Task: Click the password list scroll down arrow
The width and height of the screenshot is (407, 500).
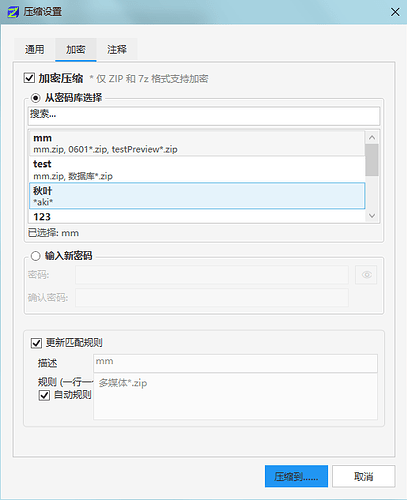Action: tap(372, 216)
